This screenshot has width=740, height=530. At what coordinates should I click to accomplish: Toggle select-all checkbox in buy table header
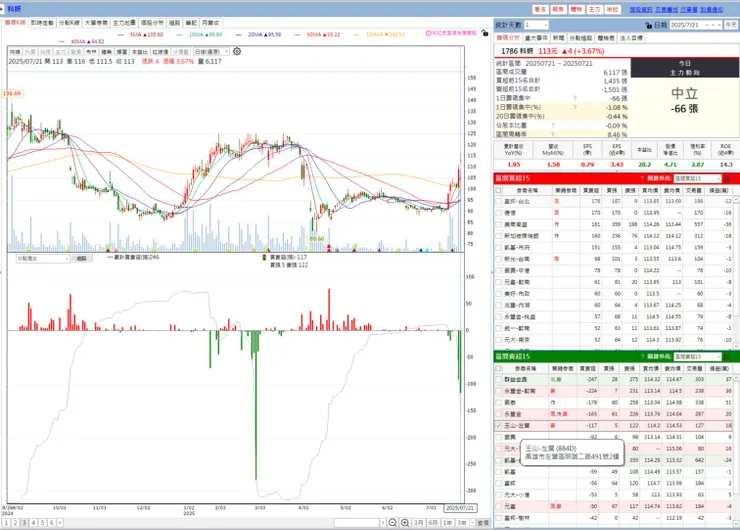[x=498, y=190]
